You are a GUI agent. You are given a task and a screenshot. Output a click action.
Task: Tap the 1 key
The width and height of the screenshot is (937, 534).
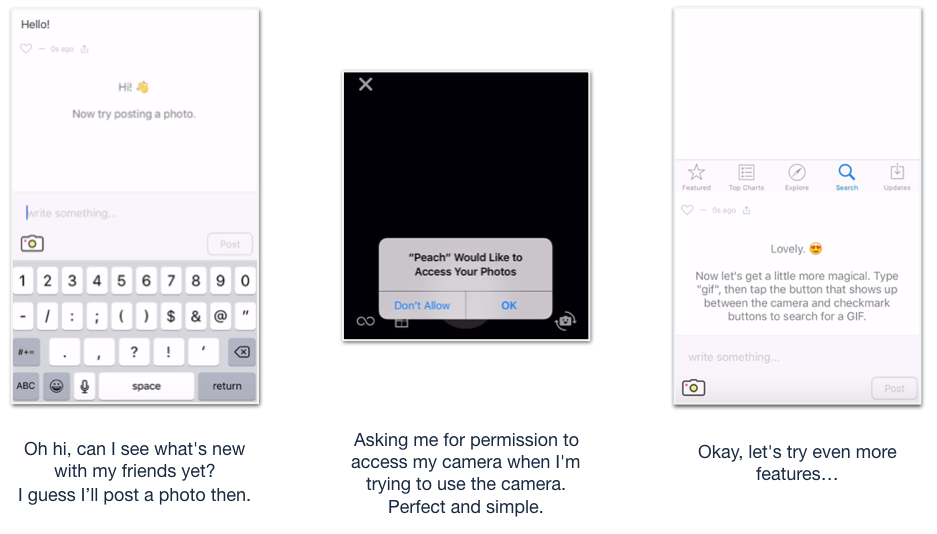pos(23,281)
